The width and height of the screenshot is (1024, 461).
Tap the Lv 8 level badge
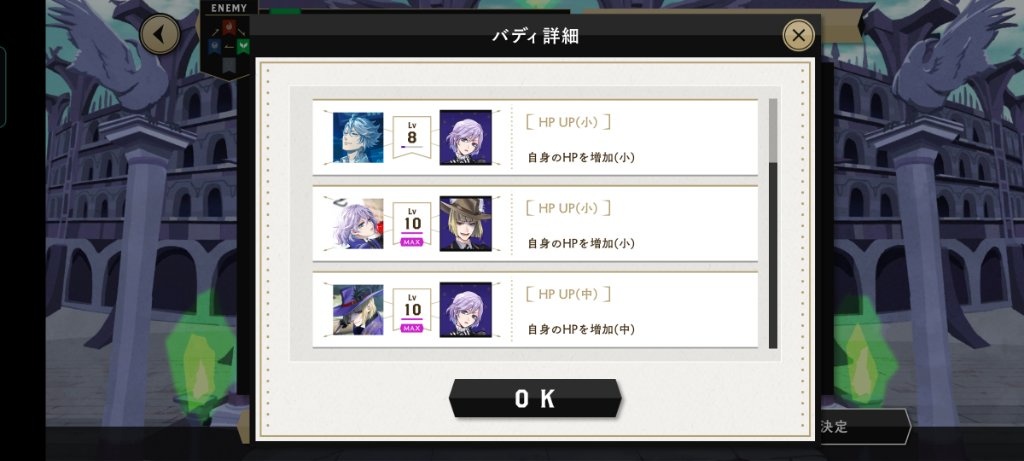click(x=411, y=136)
